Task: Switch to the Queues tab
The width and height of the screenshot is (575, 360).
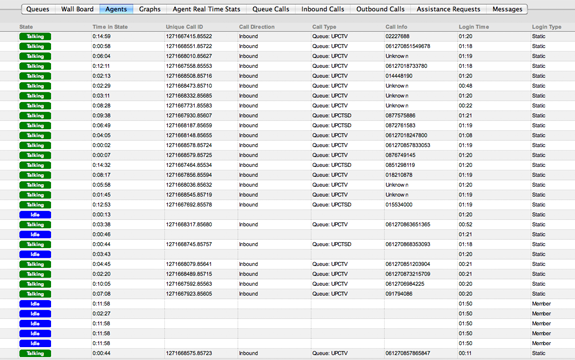Action: (x=38, y=9)
